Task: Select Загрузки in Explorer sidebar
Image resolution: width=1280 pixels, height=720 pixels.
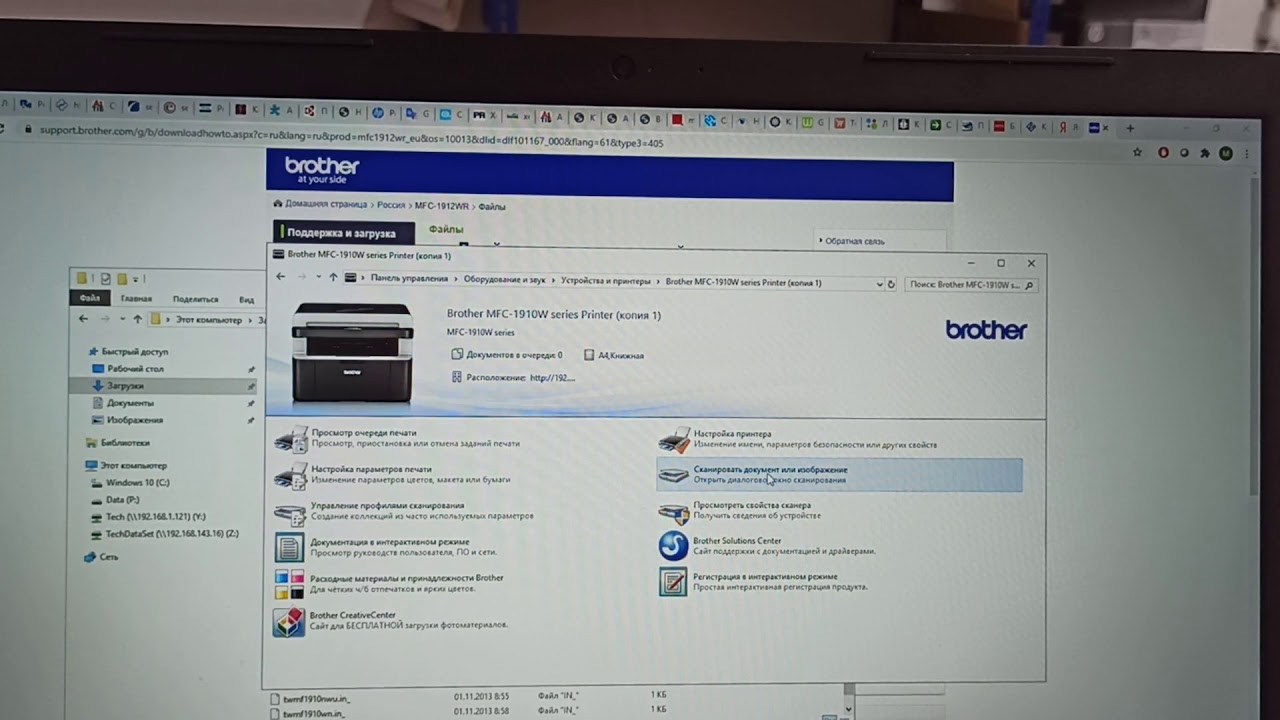Action: (125, 386)
